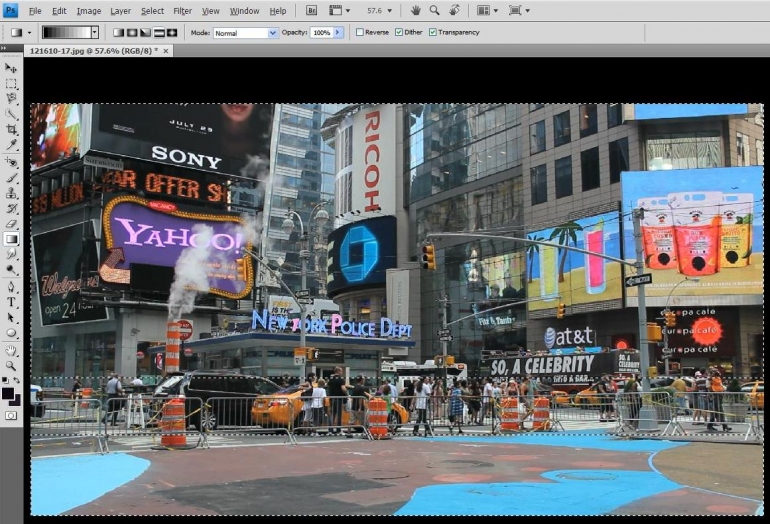Open the tool preset picker arrow
Image resolution: width=770 pixels, height=524 pixels.
pyautogui.click(x=29, y=33)
